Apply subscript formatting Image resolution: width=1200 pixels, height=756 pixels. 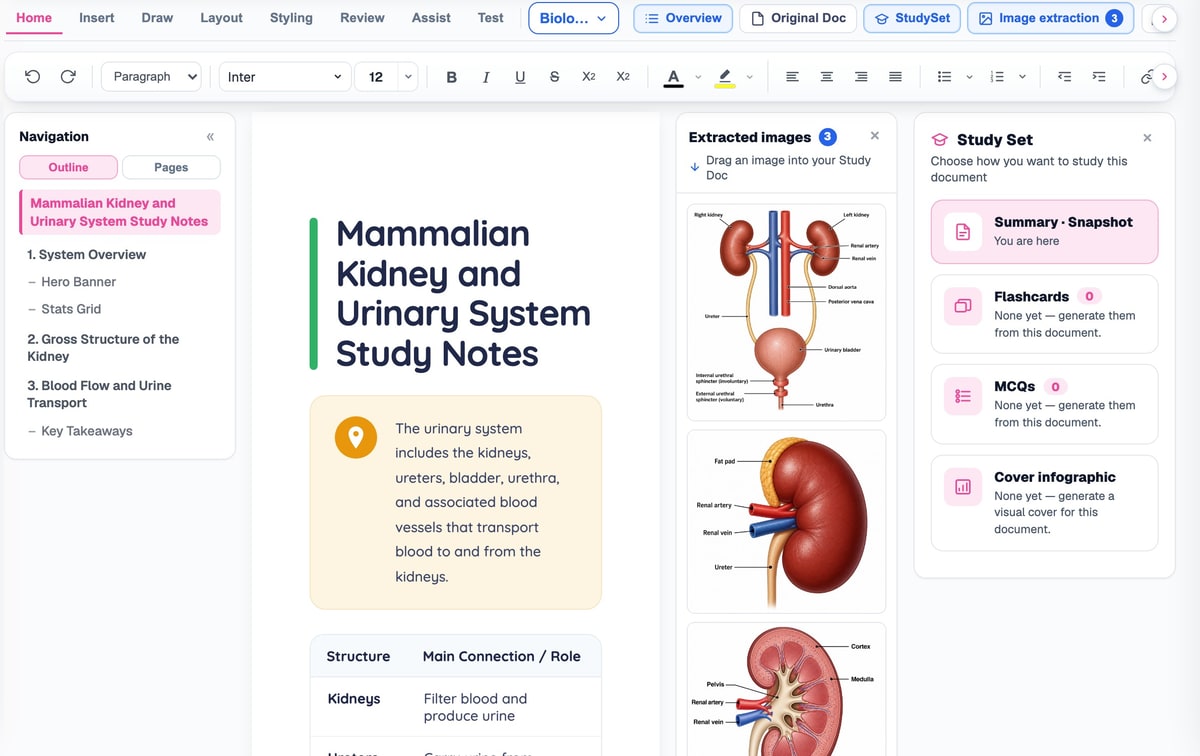tap(589, 77)
